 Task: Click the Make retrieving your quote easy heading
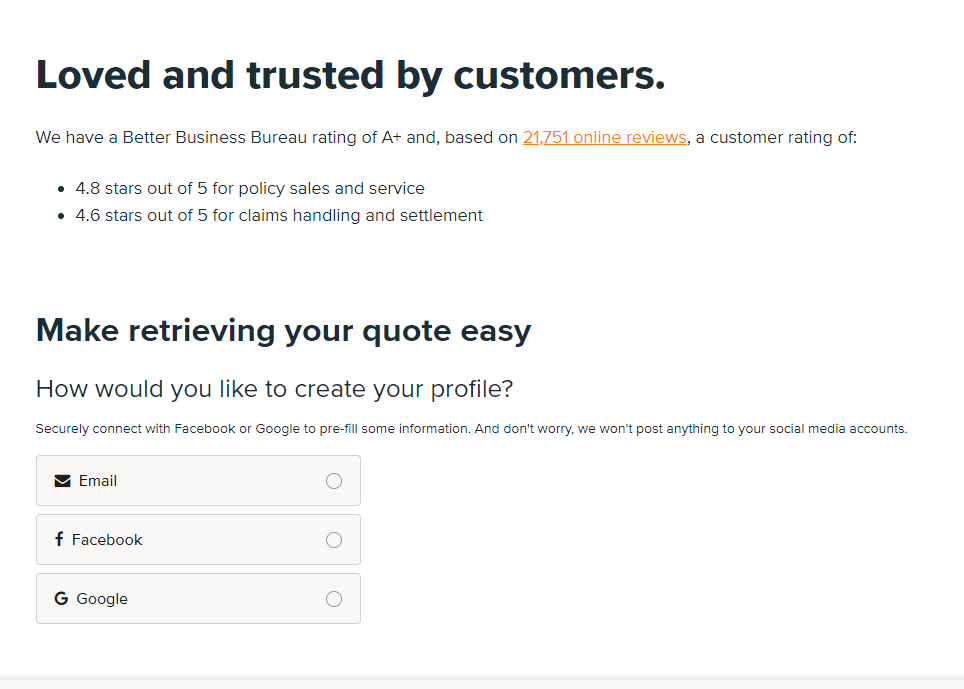(283, 331)
